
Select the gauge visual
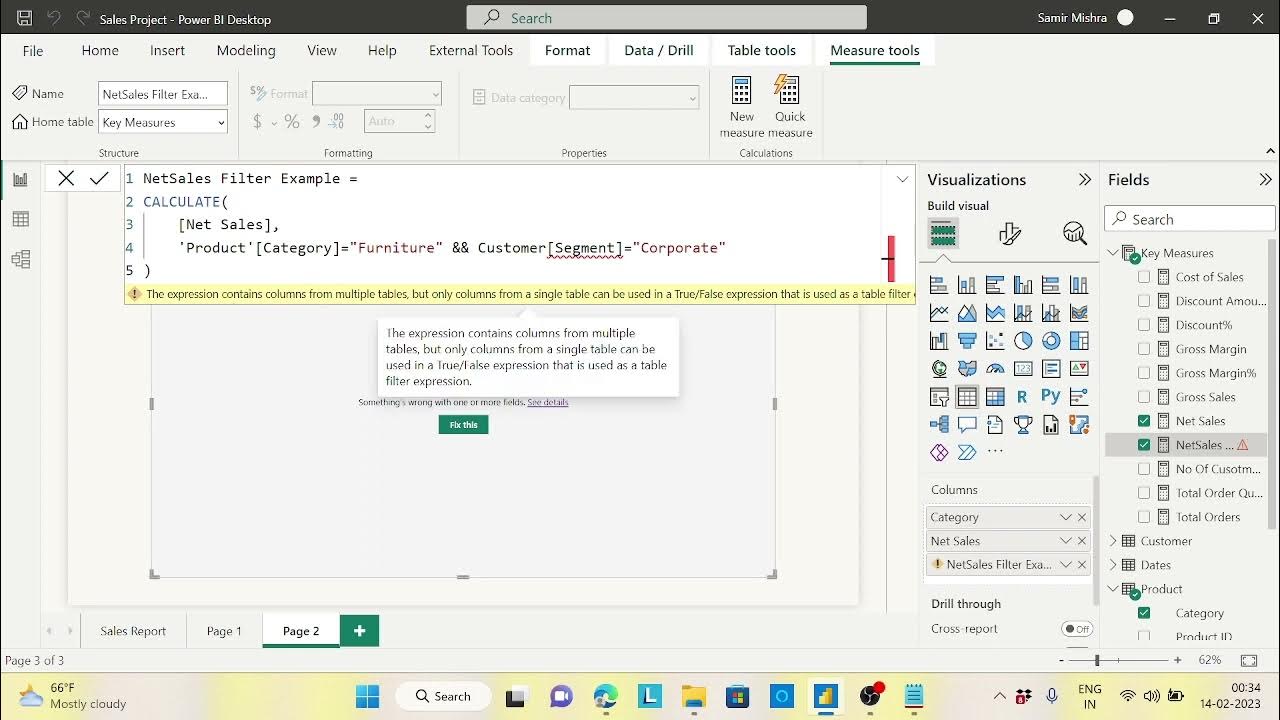(x=995, y=369)
